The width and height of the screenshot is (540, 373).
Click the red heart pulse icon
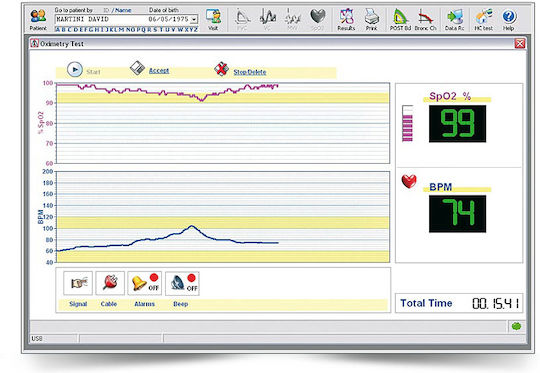[409, 182]
